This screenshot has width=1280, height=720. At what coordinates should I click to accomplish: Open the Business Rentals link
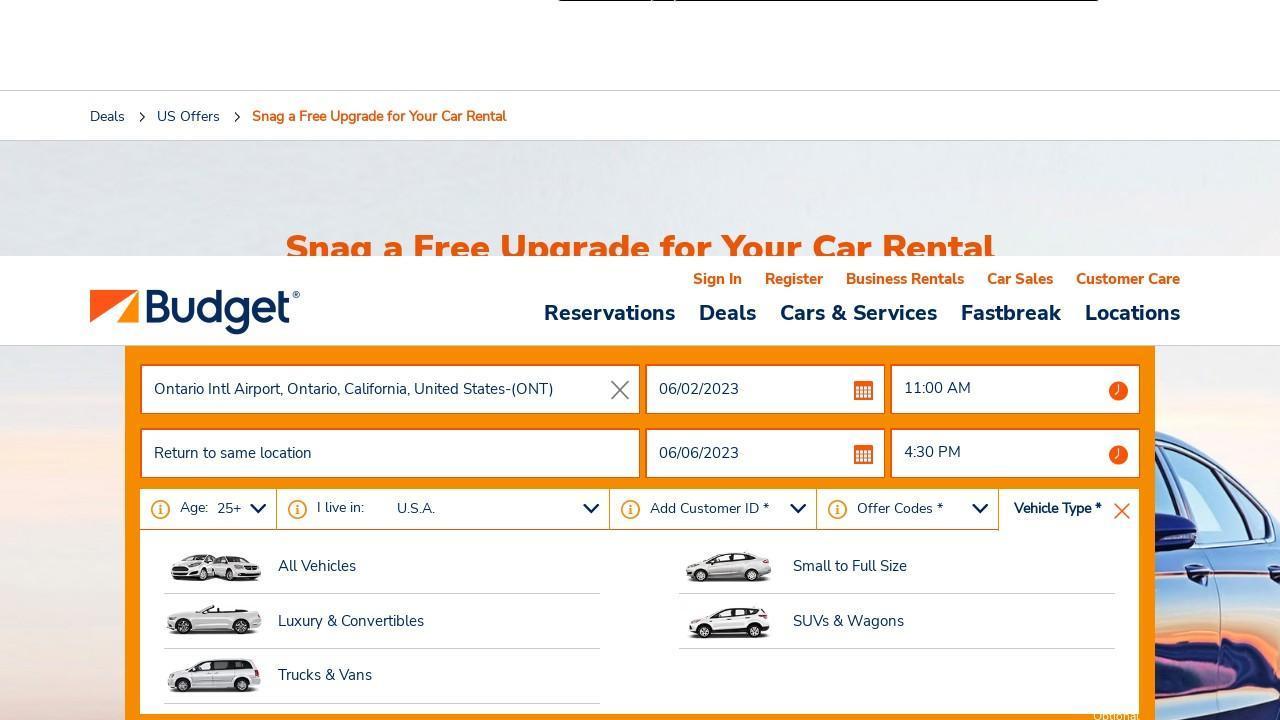pyautogui.click(x=905, y=279)
